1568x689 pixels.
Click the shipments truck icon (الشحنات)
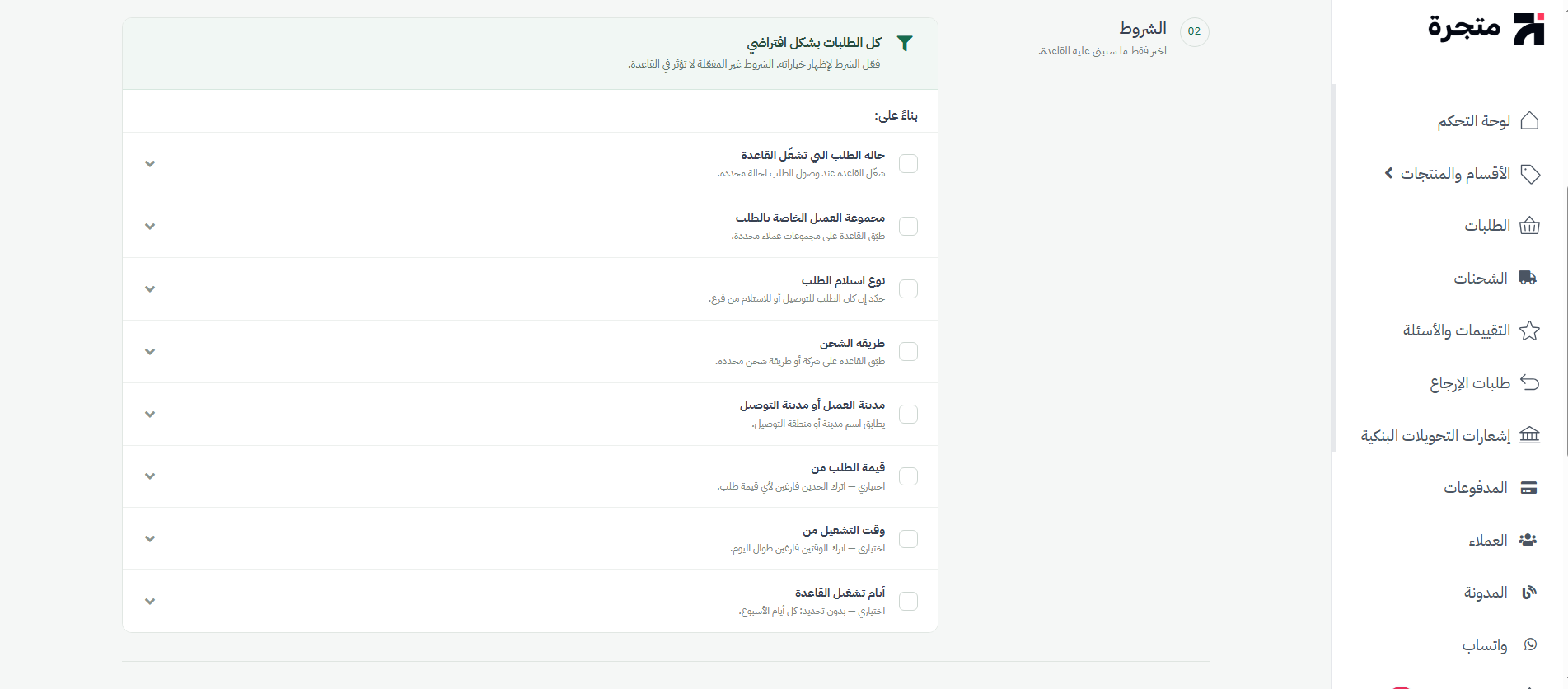coord(1528,278)
